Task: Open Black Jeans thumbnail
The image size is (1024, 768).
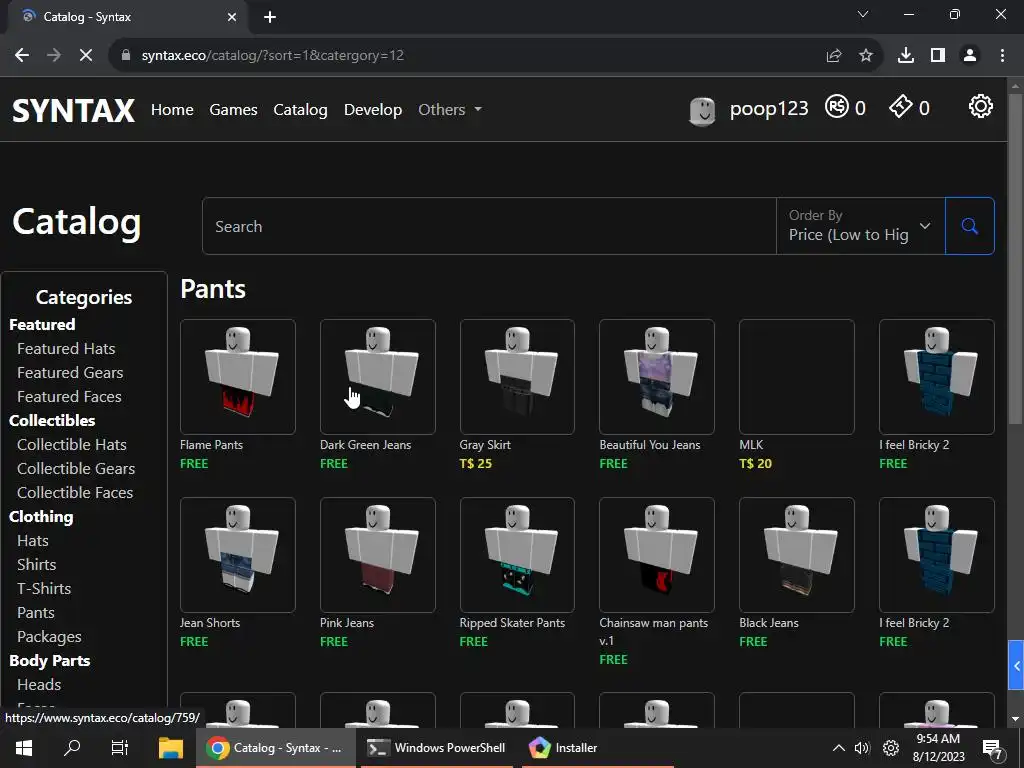Action: click(797, 555)
